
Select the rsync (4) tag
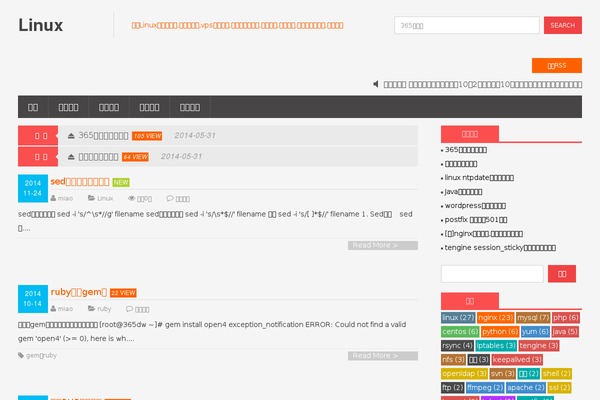click(457, 346)
